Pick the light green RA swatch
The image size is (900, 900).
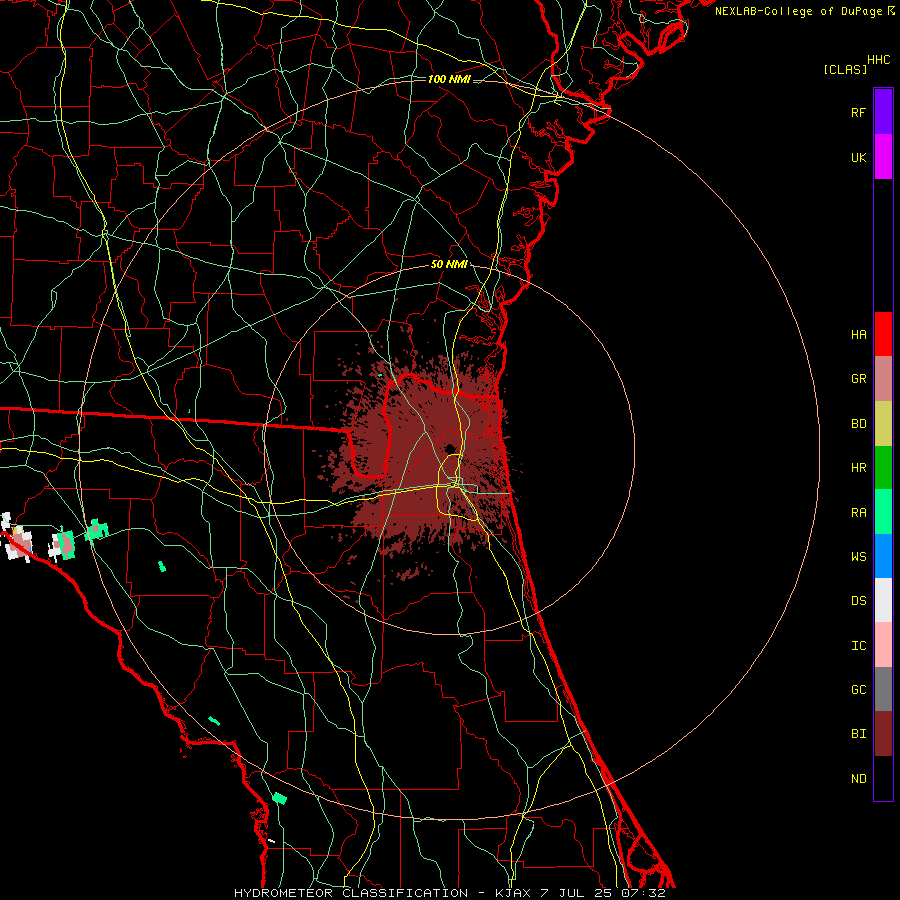pyautogui.click(x=883, y=512)
